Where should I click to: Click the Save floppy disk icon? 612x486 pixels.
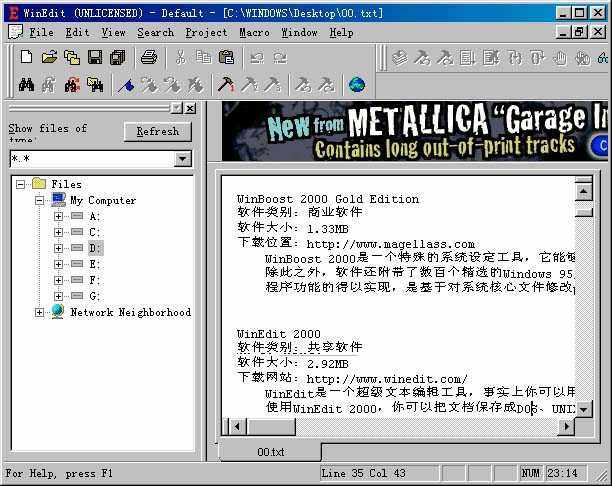94,58
